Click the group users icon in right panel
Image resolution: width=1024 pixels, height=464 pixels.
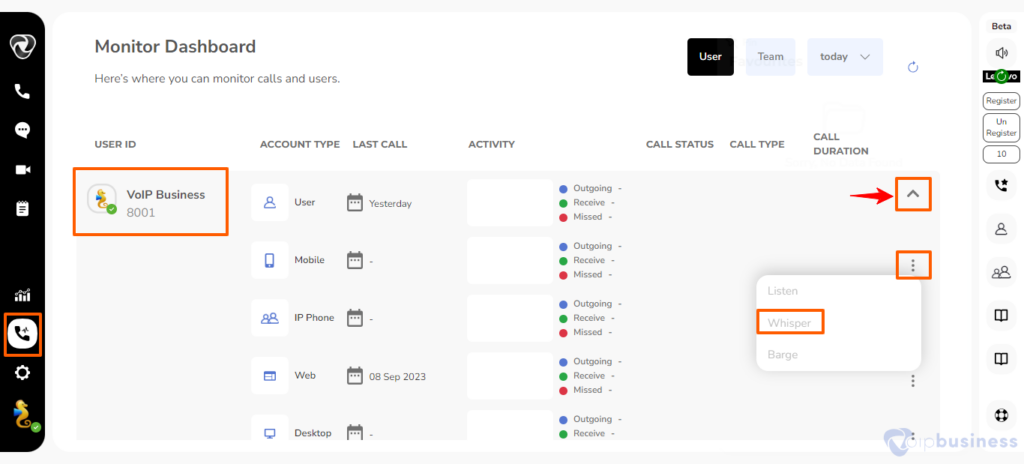tap(1001, 273)
